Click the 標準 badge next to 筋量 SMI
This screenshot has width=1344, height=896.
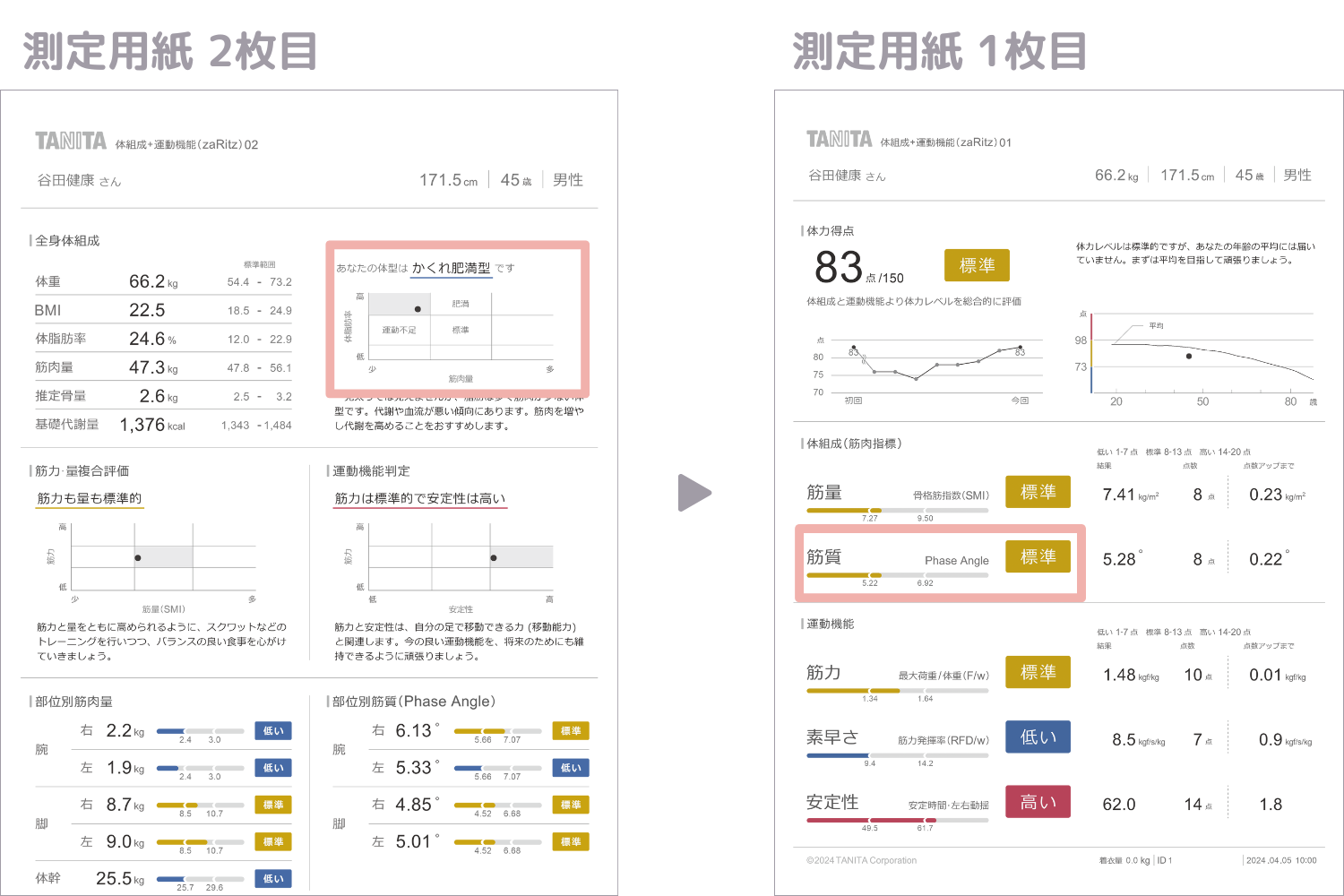coord(1038,492)
